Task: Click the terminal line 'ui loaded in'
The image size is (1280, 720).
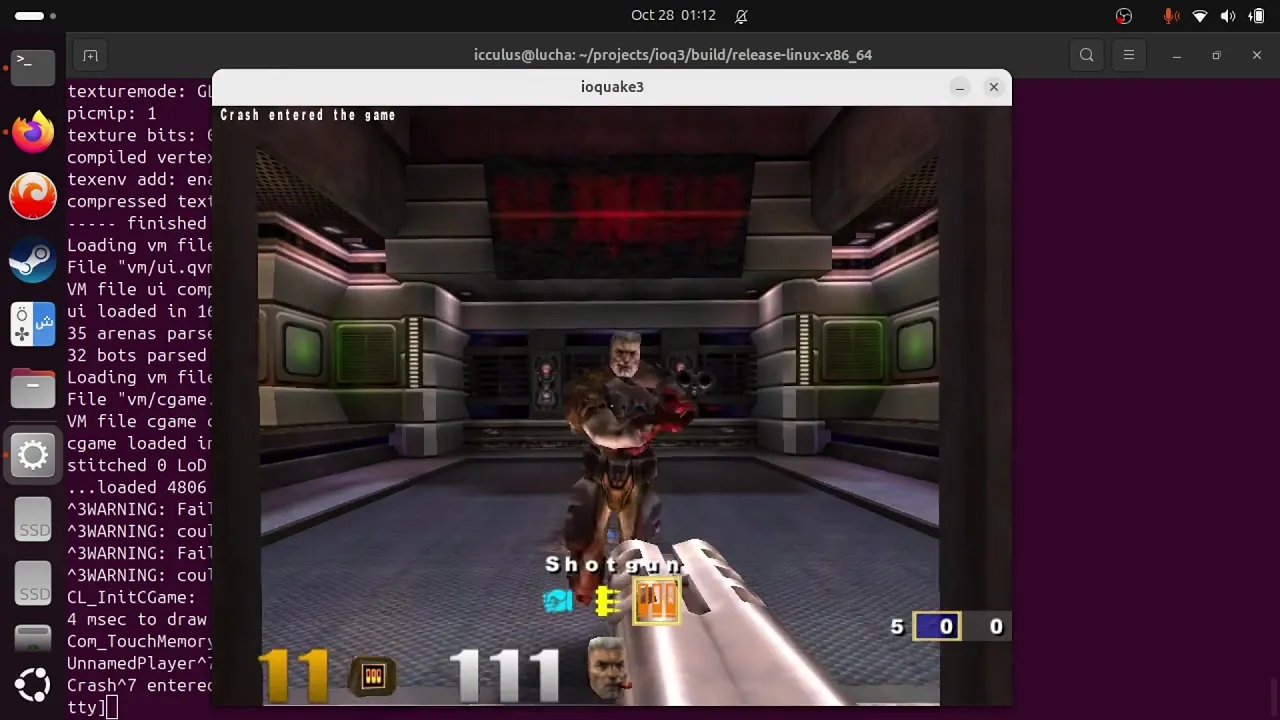Action: point(140,311)
